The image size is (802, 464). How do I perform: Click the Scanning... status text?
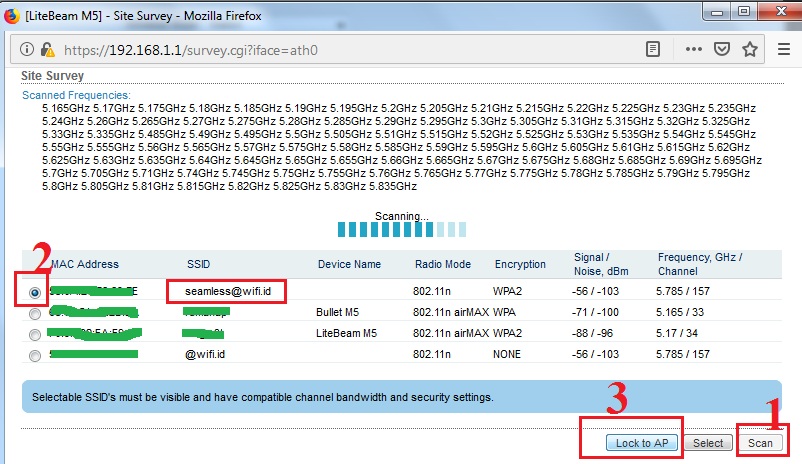click(402, 216)
